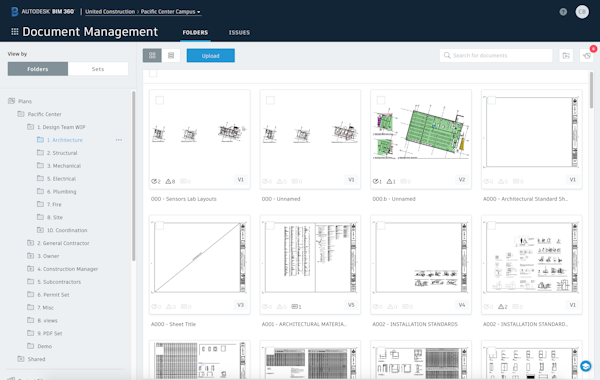This screenshot has width=600, height=380.
Task: Click issues triangle icon on 000.b Unnamed
Action: (389, 181)
